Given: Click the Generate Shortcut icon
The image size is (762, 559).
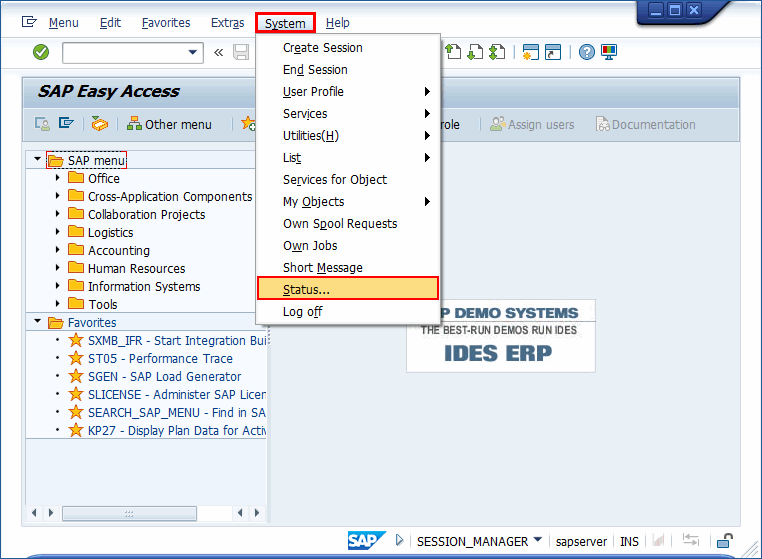Looking at the screenshot, I should click(x=553, y=52).
